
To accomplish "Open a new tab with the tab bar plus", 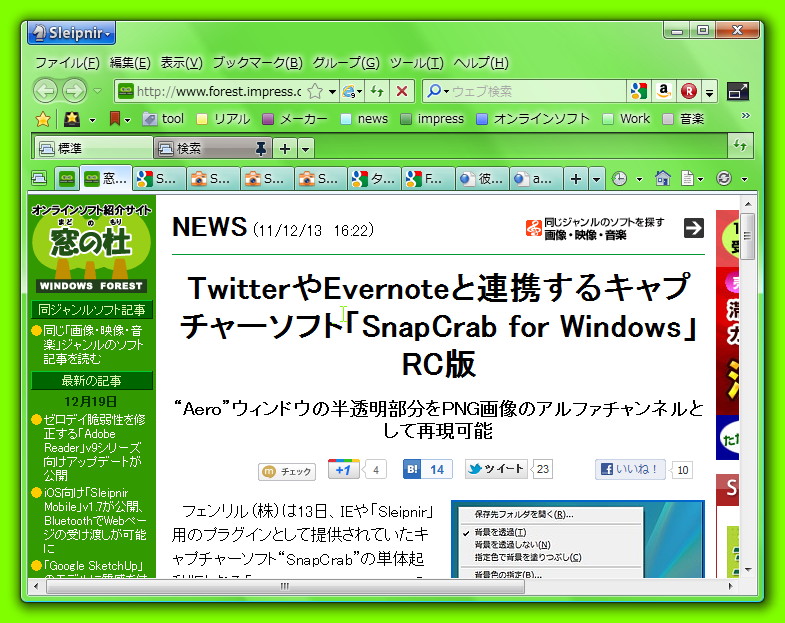I will 576,179.
